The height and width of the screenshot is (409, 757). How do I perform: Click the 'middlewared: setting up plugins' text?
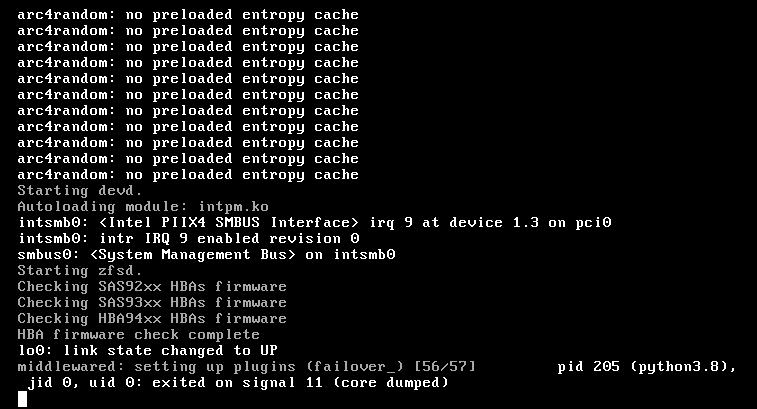[x=156, y=367]
